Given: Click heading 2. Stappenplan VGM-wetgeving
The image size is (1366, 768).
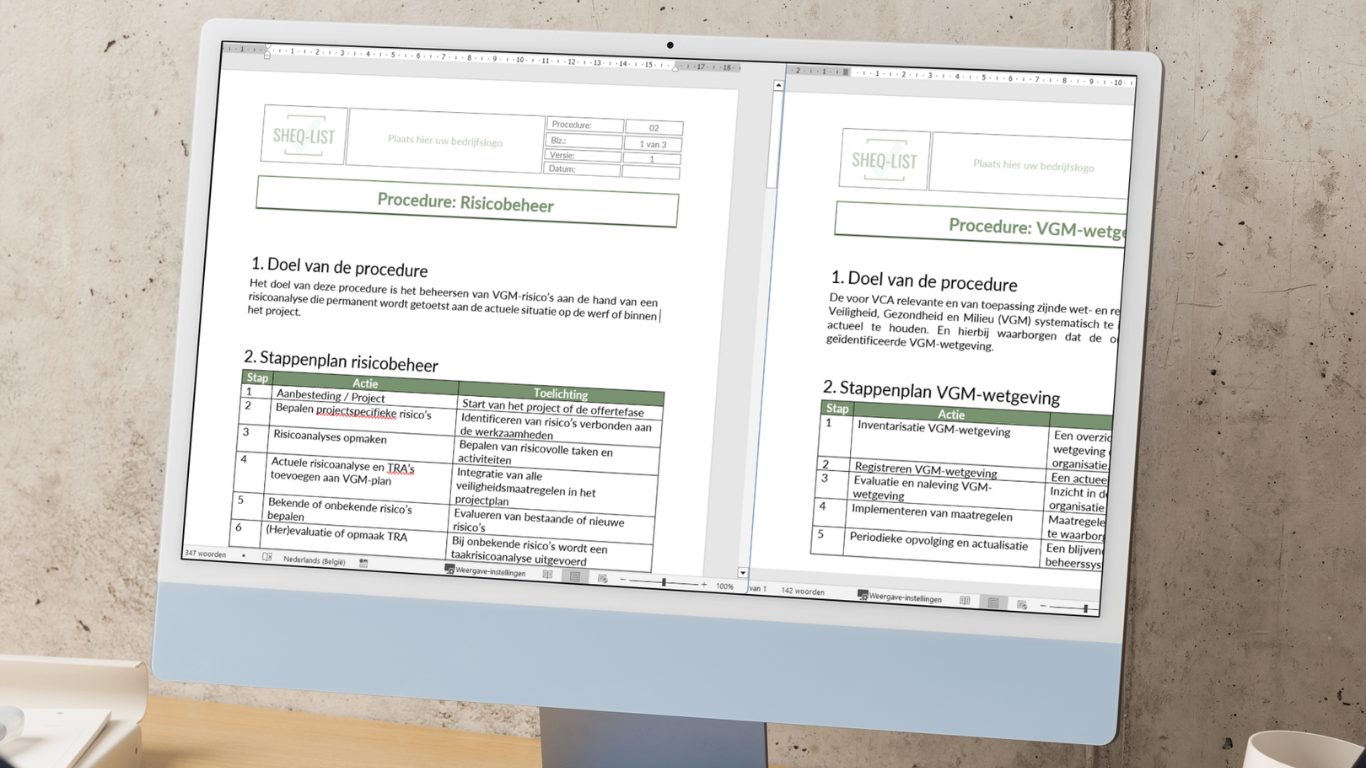Looking at the screenshot, I should click(941, 392).
